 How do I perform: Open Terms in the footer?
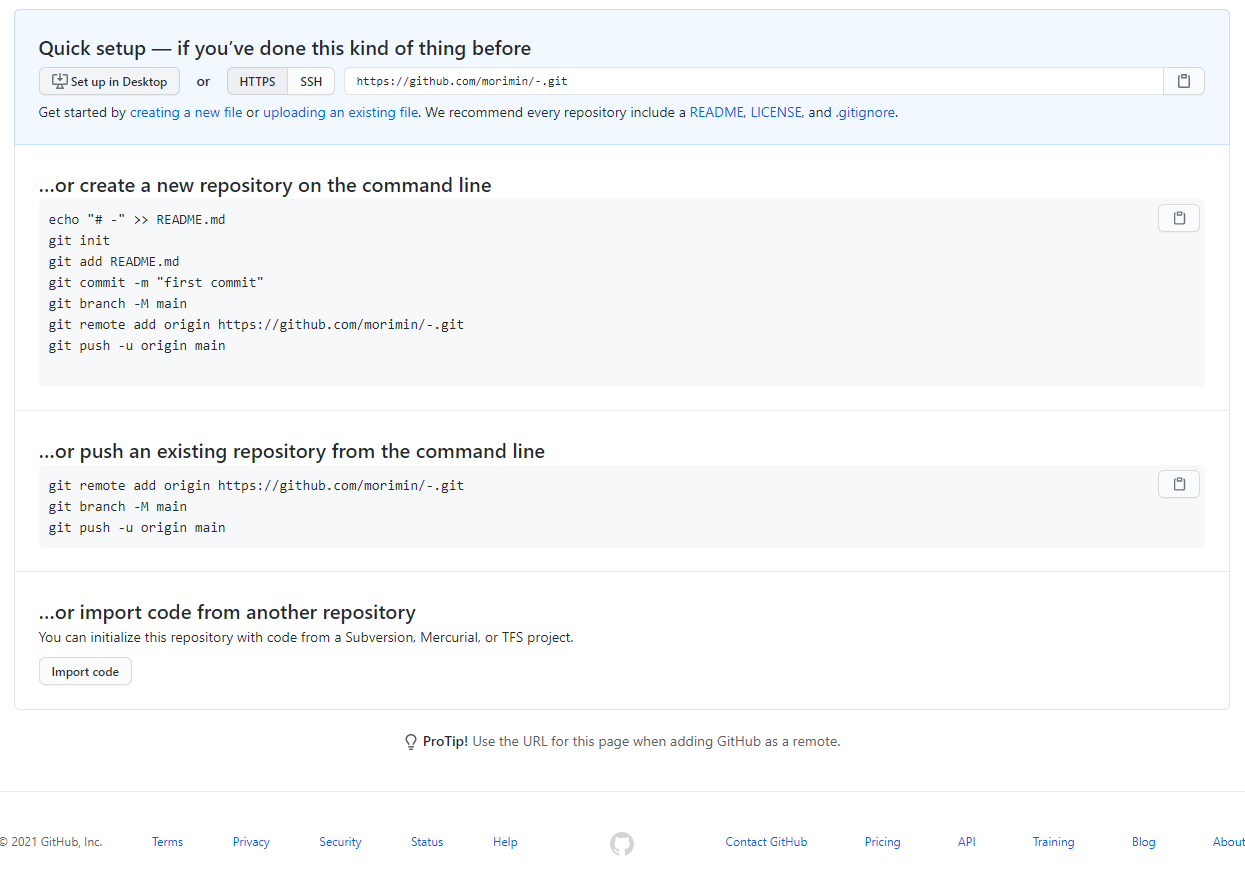pyautogui.click(x=167, y=842)
